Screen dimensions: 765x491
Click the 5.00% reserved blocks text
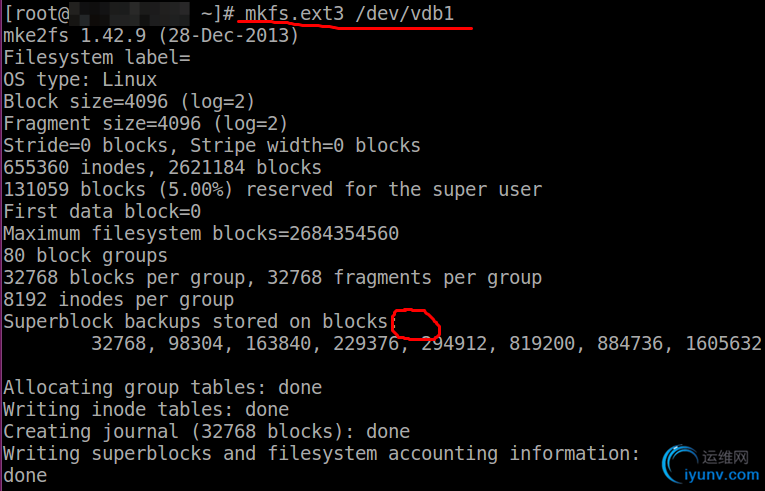[x=196, y=189]
